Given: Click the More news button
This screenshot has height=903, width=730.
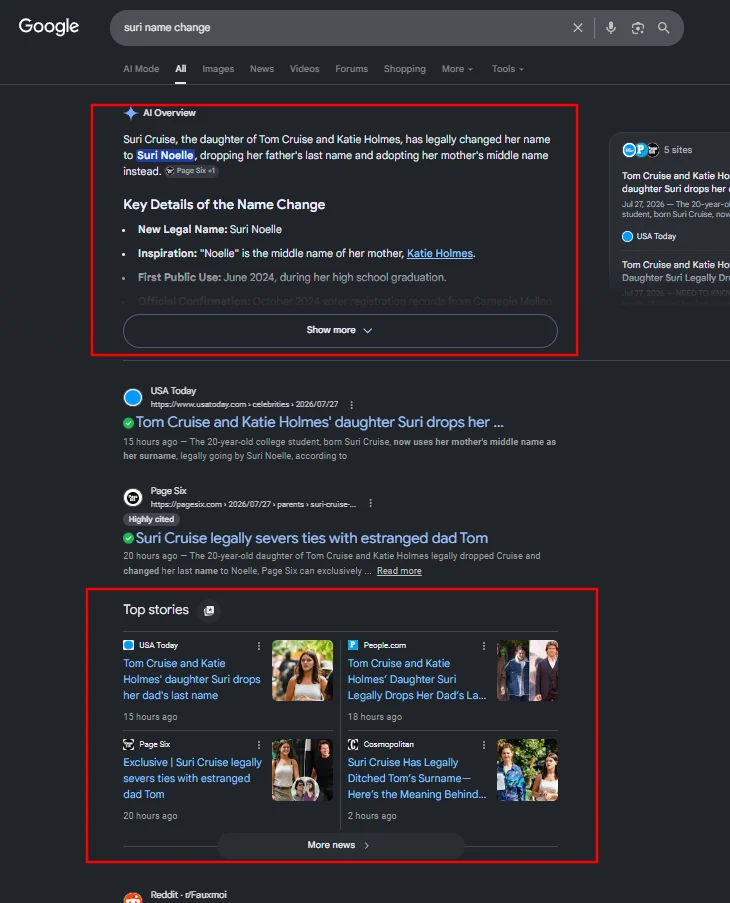Looking at the screenshot, I should 340,845.
